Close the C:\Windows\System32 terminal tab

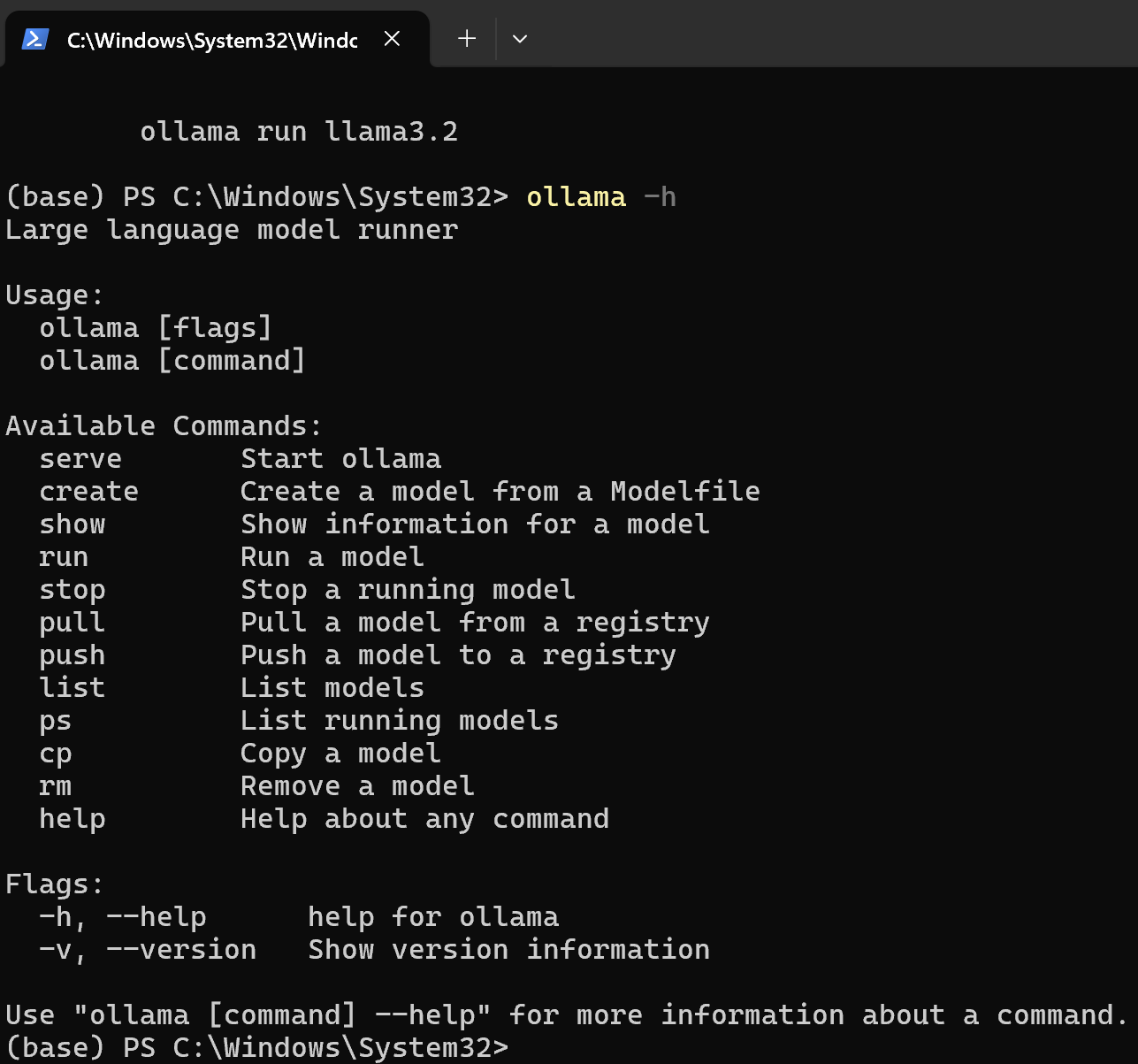393,39
